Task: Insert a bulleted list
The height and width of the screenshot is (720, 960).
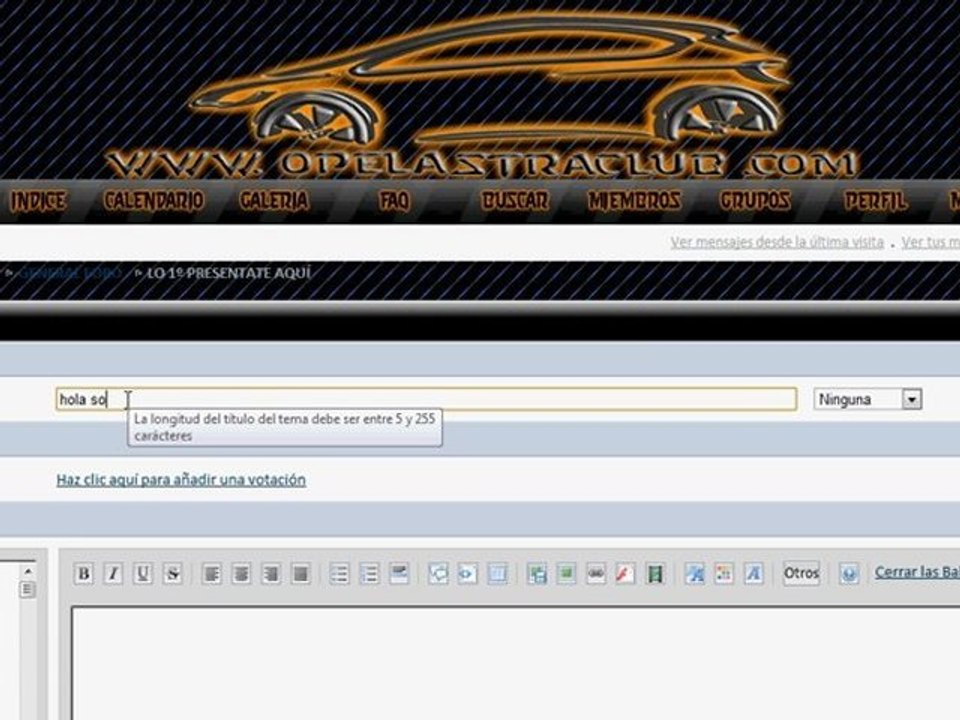Action: click(339, 574)
